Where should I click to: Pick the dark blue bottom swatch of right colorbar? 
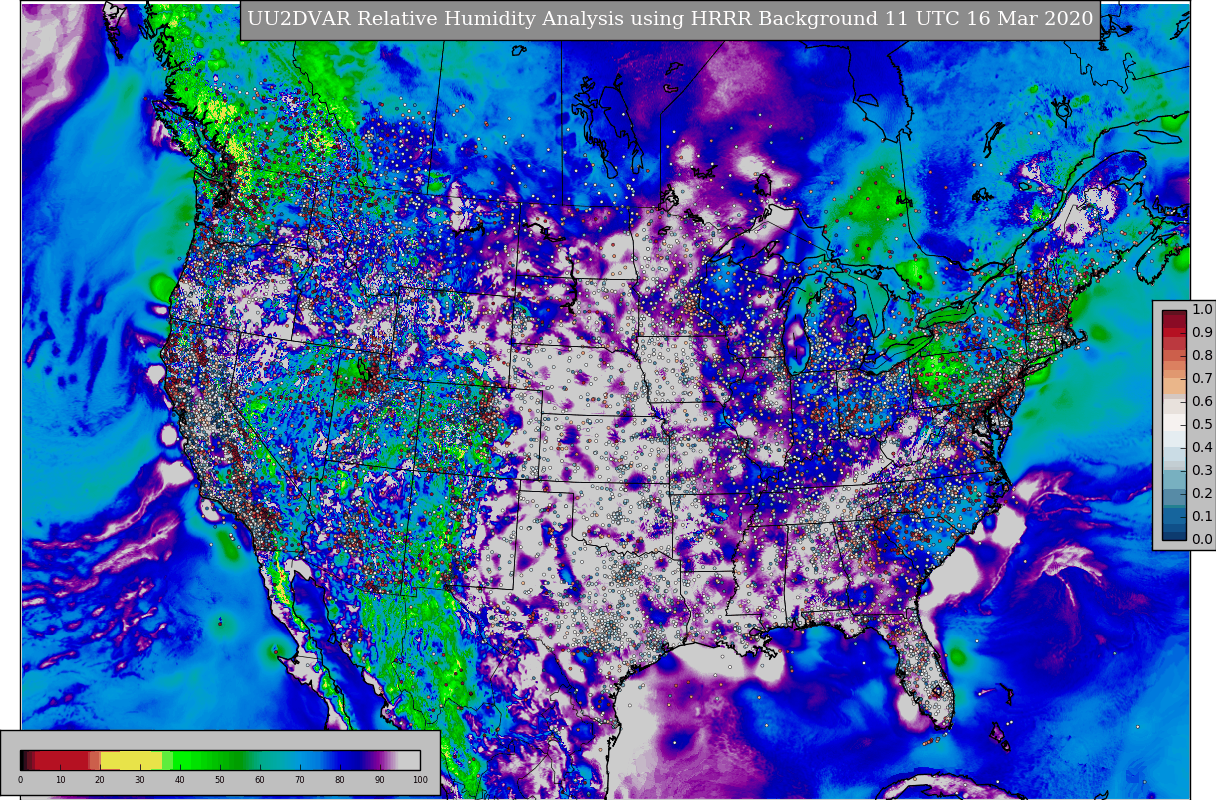click(x=1174, y=534)
